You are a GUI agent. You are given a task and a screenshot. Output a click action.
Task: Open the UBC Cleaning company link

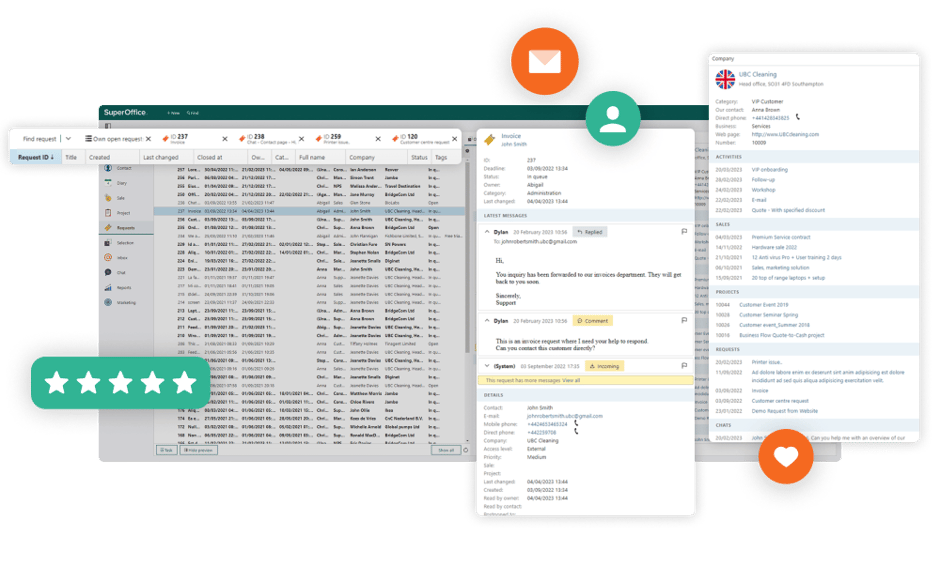tap(757, 74)
